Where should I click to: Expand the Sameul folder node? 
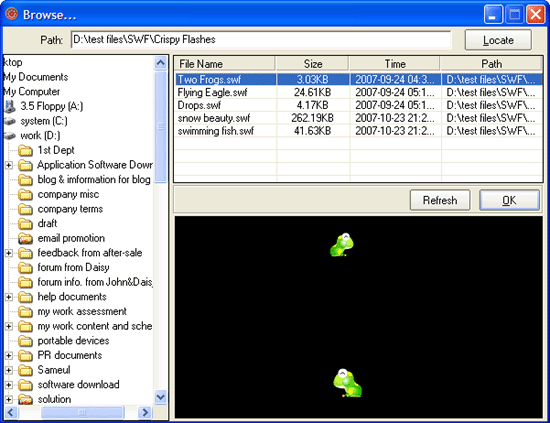9,370
